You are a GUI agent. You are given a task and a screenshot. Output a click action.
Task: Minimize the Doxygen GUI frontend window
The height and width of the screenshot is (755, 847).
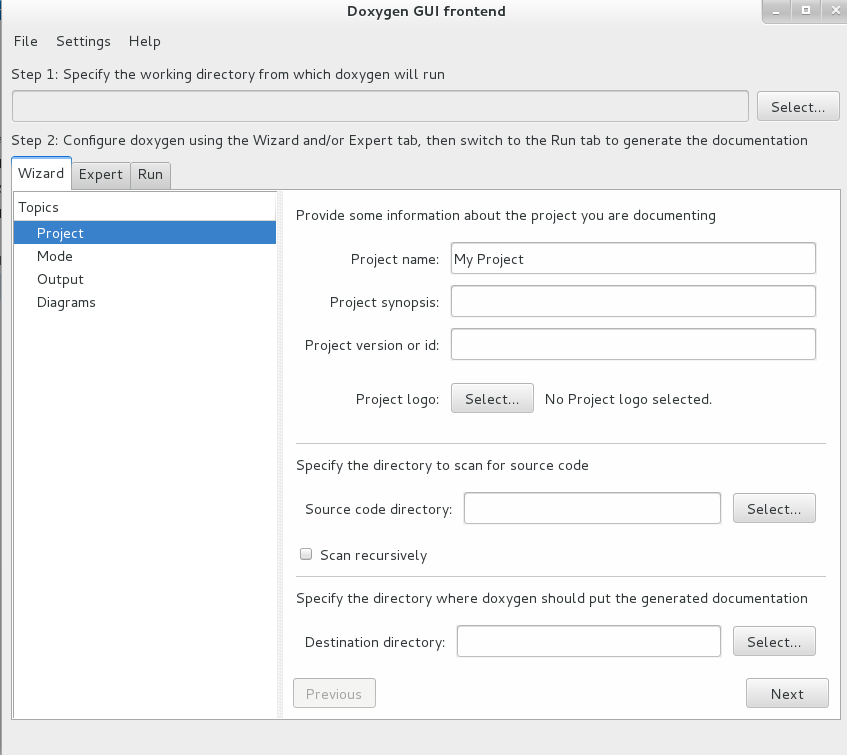[x=776, y=11]
